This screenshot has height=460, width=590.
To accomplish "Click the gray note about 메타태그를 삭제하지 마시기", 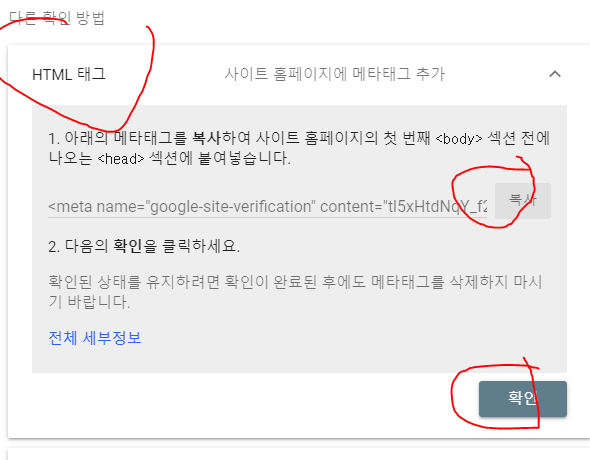I will pos(295,291).
